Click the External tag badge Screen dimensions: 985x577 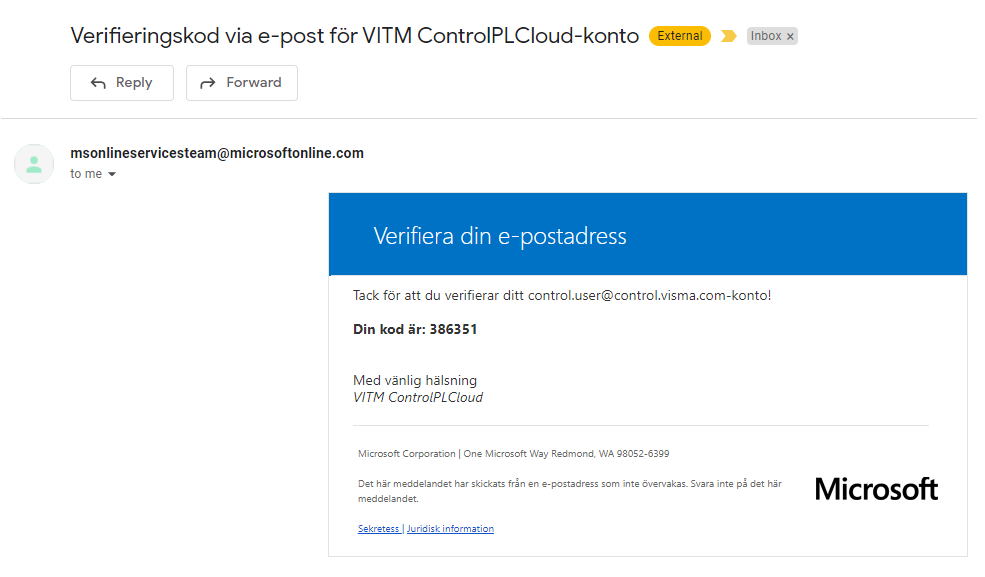click(680, 36)
